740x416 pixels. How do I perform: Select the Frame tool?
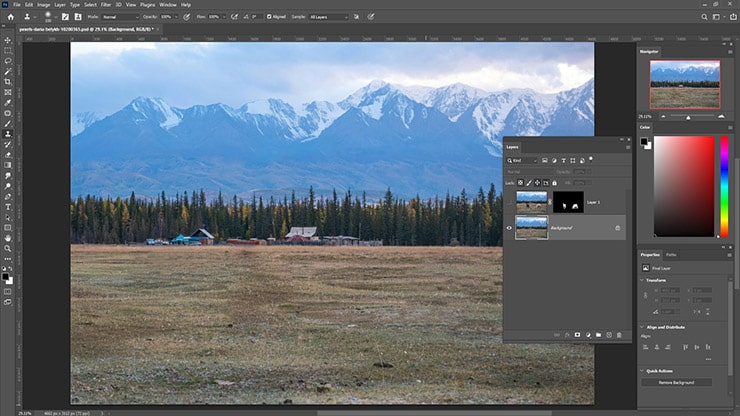[x=8, y=92]
